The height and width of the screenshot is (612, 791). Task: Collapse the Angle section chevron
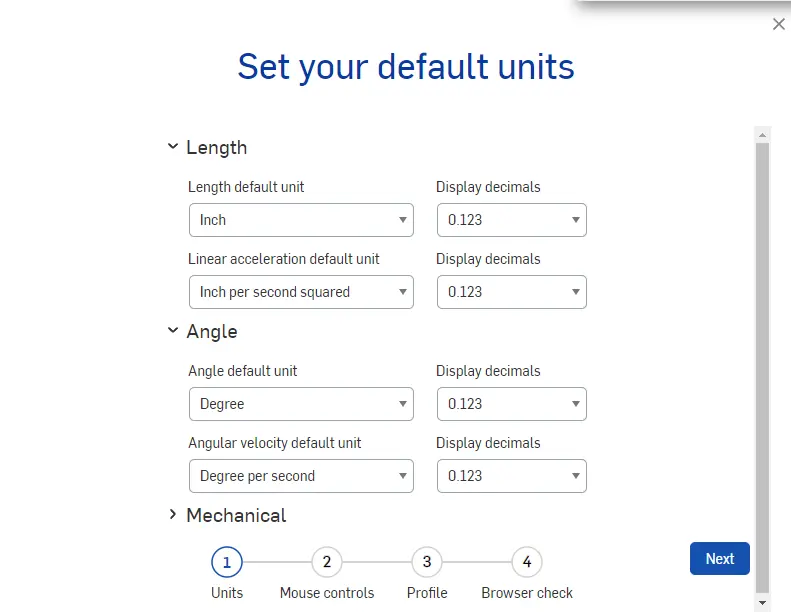[173, 331]
